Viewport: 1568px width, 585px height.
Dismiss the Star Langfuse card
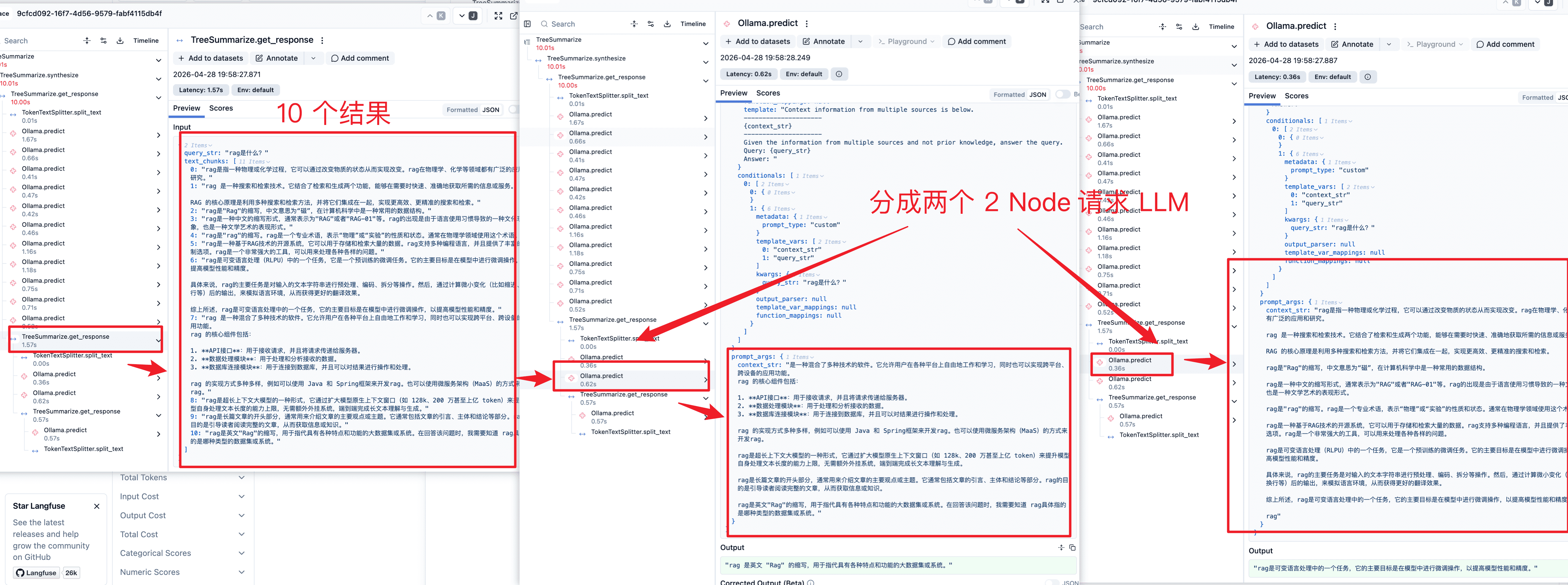(x=96, y=506)
